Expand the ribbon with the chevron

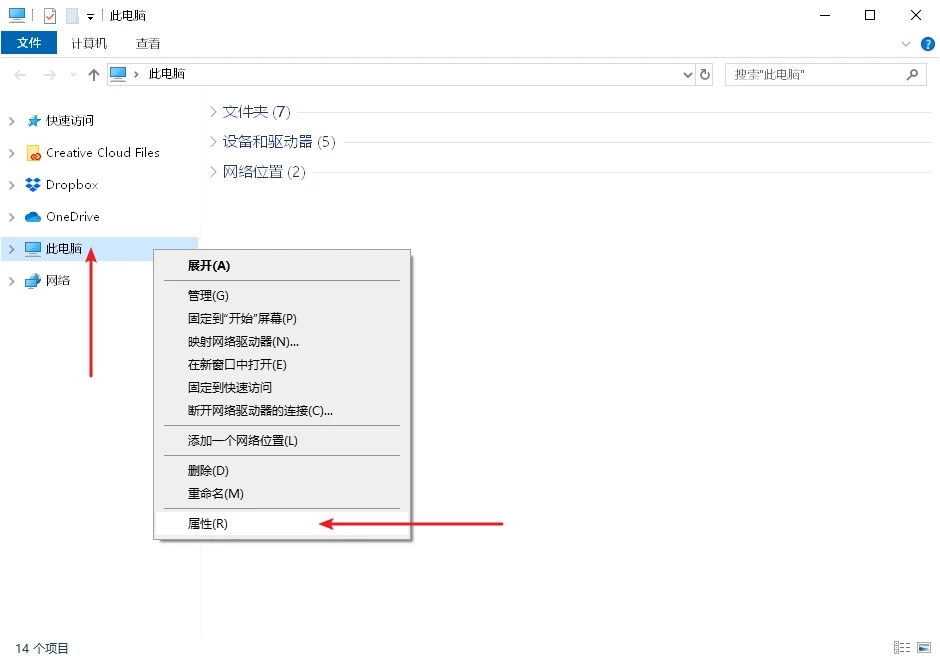coord(905,44)
